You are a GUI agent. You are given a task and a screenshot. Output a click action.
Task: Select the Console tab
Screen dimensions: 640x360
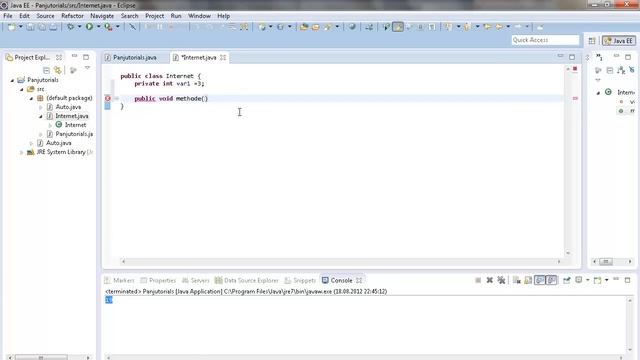[x=341, y=280]
